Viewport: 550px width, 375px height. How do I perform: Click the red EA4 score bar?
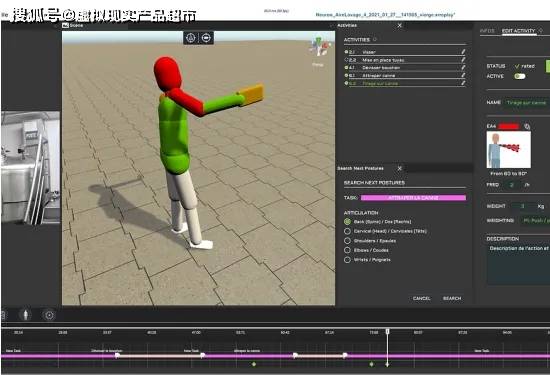click(509, 126)
